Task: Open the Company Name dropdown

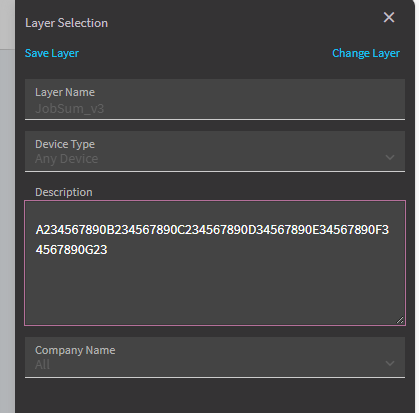Action: [215, 357]
